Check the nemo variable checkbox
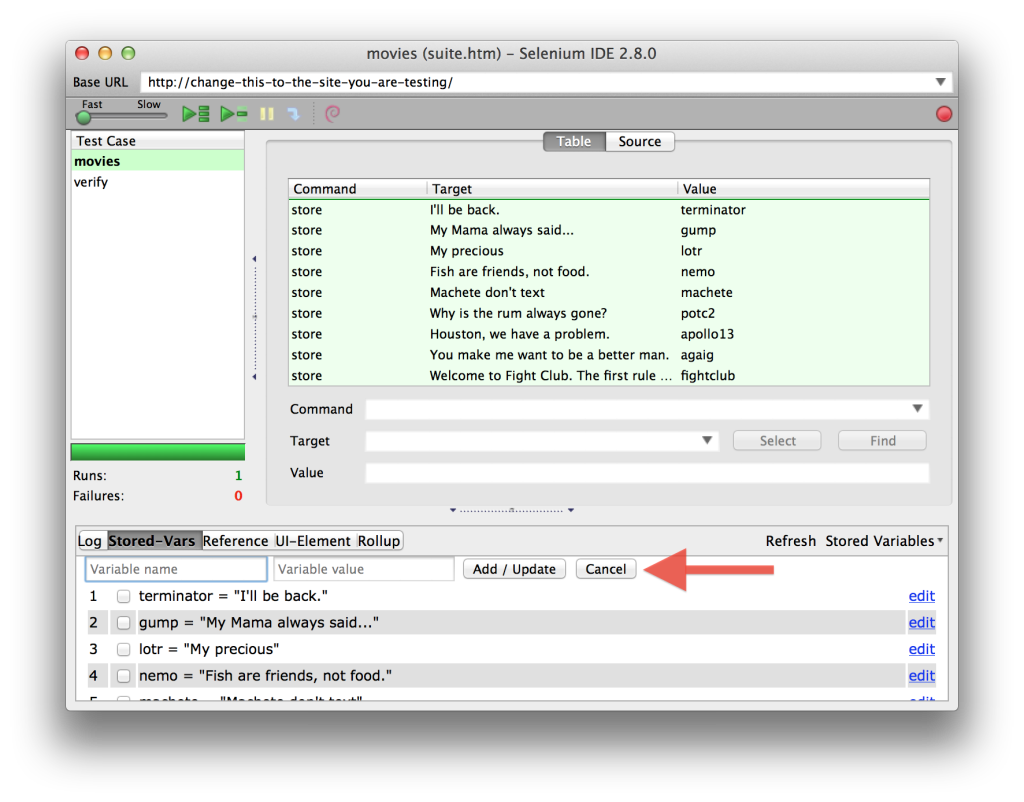 (x=123, y=676)
